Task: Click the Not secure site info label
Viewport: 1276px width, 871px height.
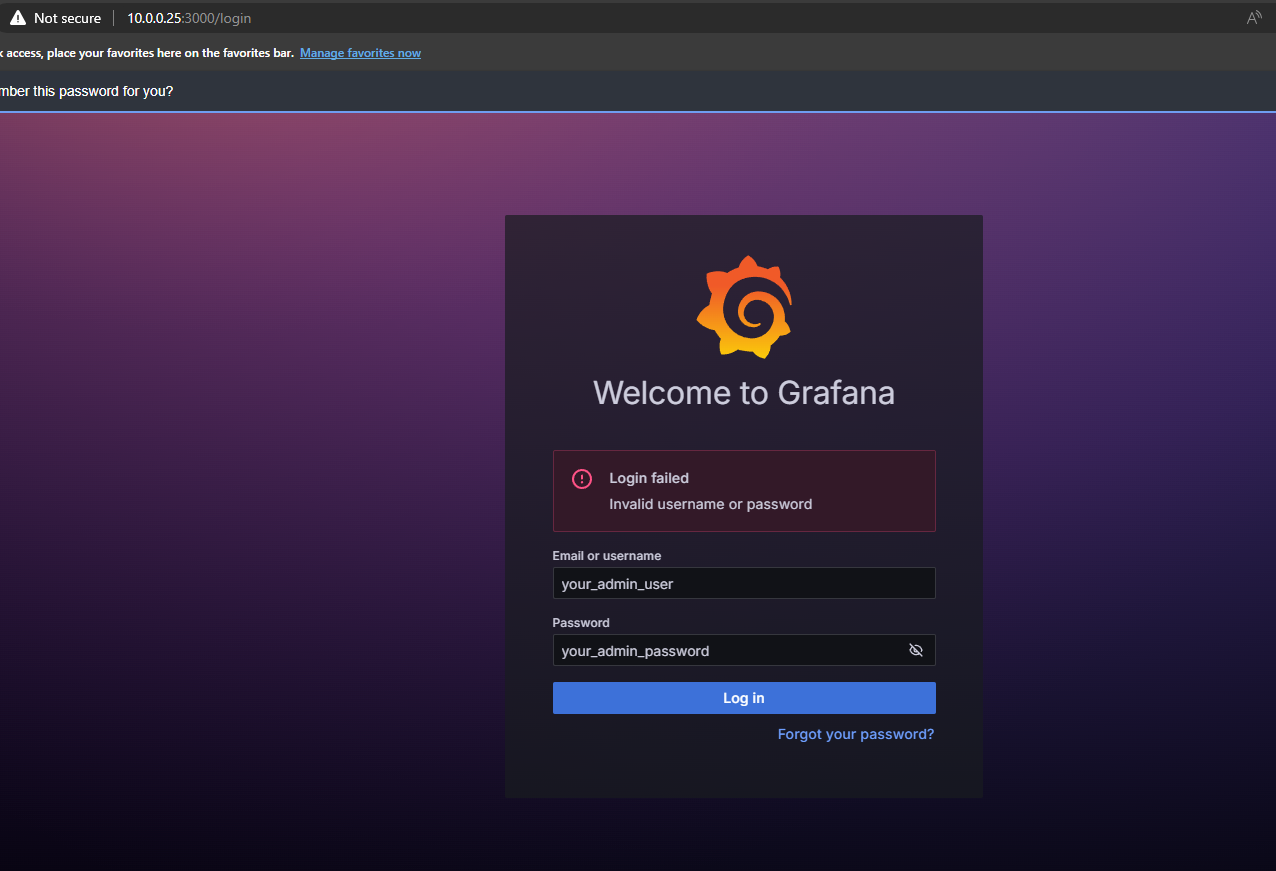Action: 67,18
